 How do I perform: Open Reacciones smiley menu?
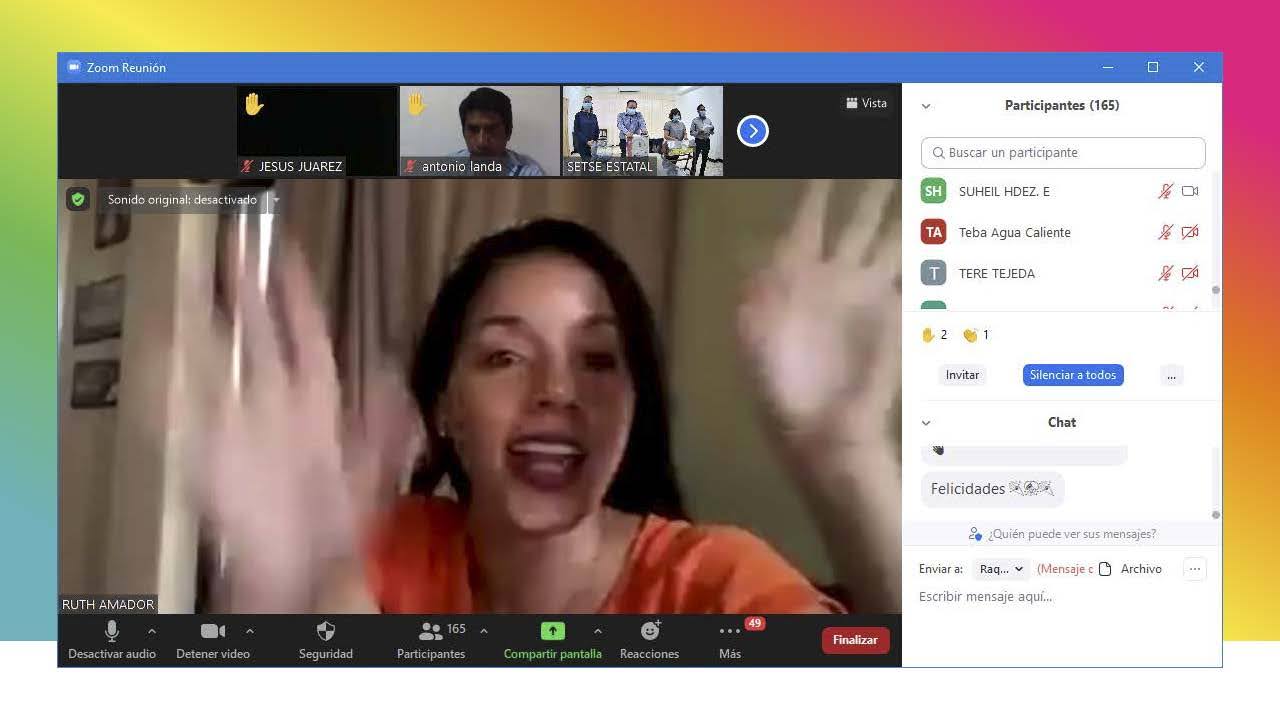(x=650, y=630)
